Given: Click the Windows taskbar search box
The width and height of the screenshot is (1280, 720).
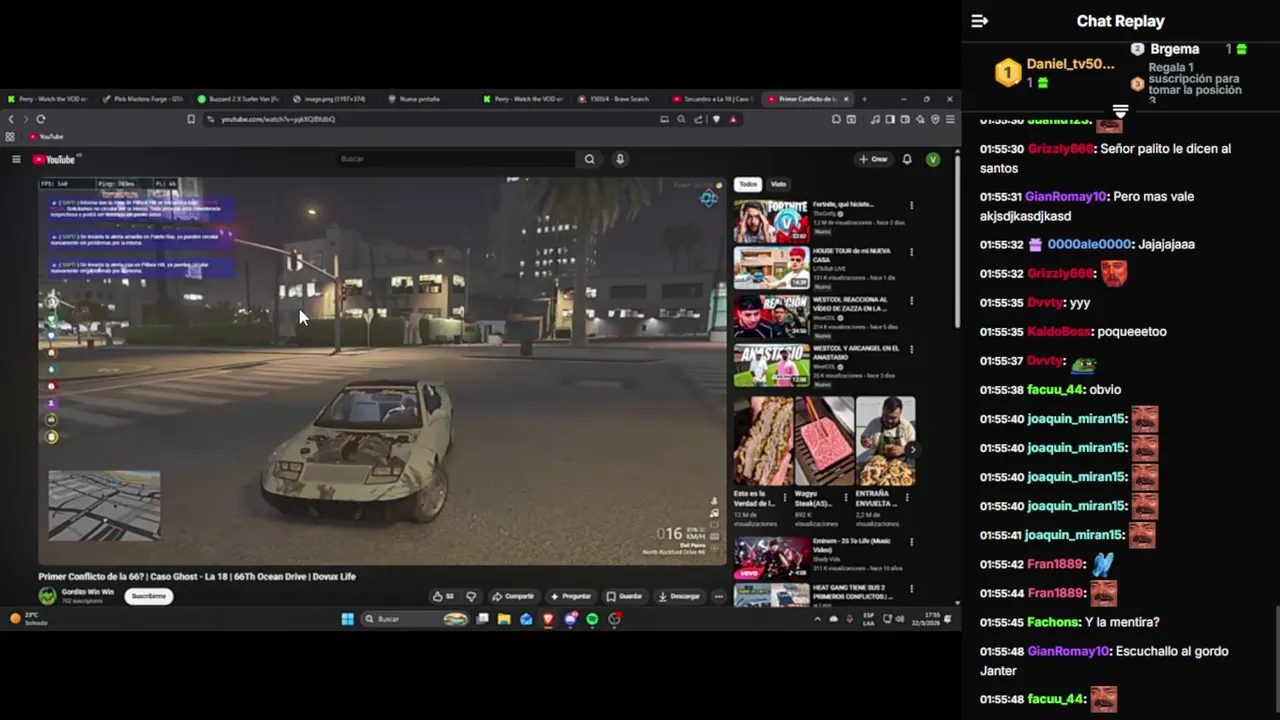Looking at the screenshot, I should 417,619.
